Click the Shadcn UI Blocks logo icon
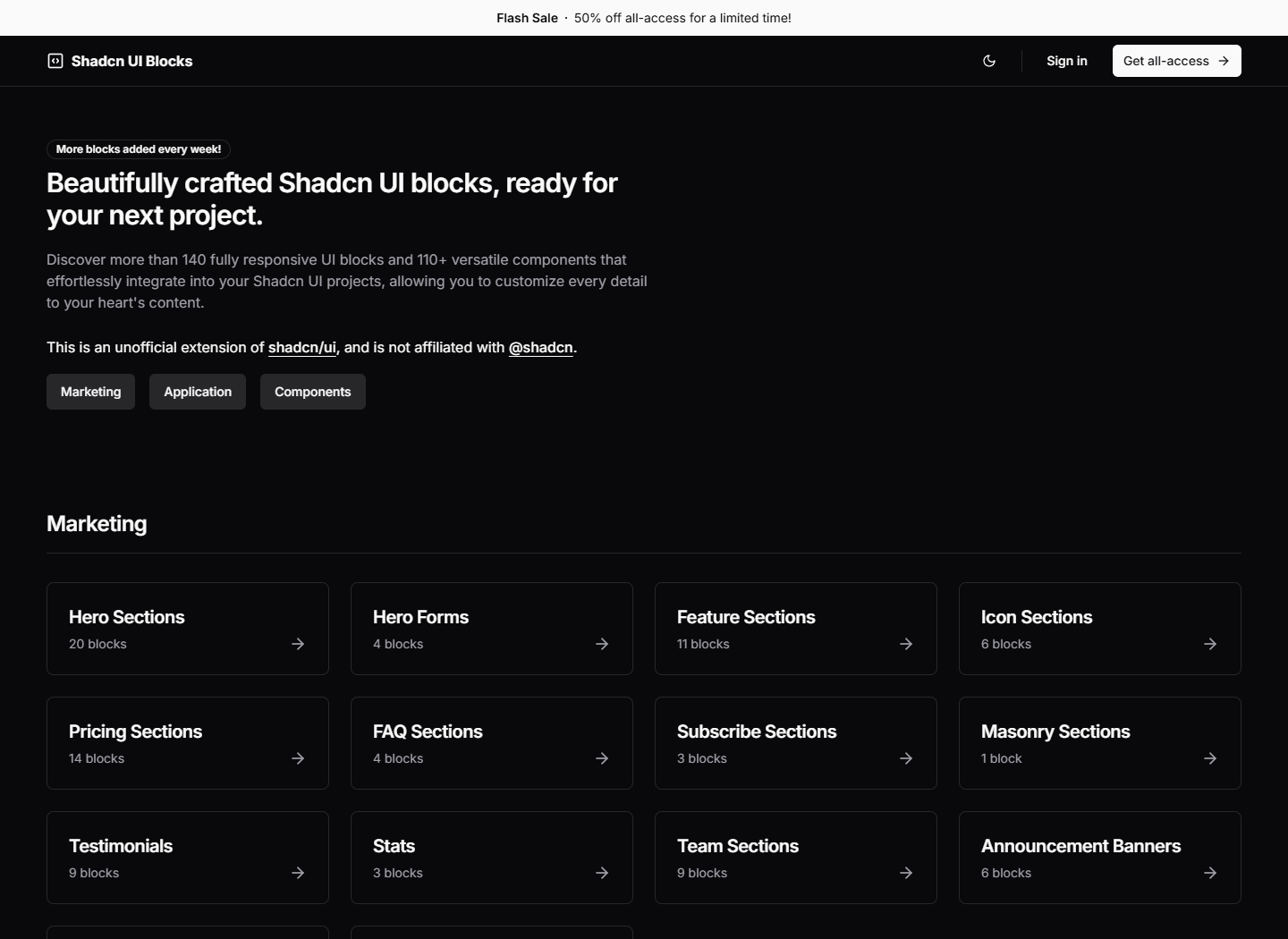The image size is (1288, 939). 55,61
